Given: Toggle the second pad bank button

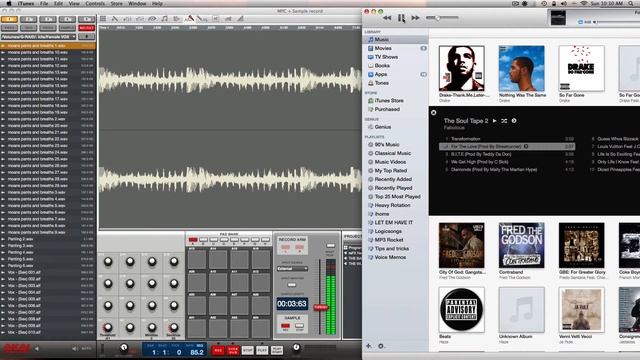Looking at the screenshot, I should (x=203, y=240).
